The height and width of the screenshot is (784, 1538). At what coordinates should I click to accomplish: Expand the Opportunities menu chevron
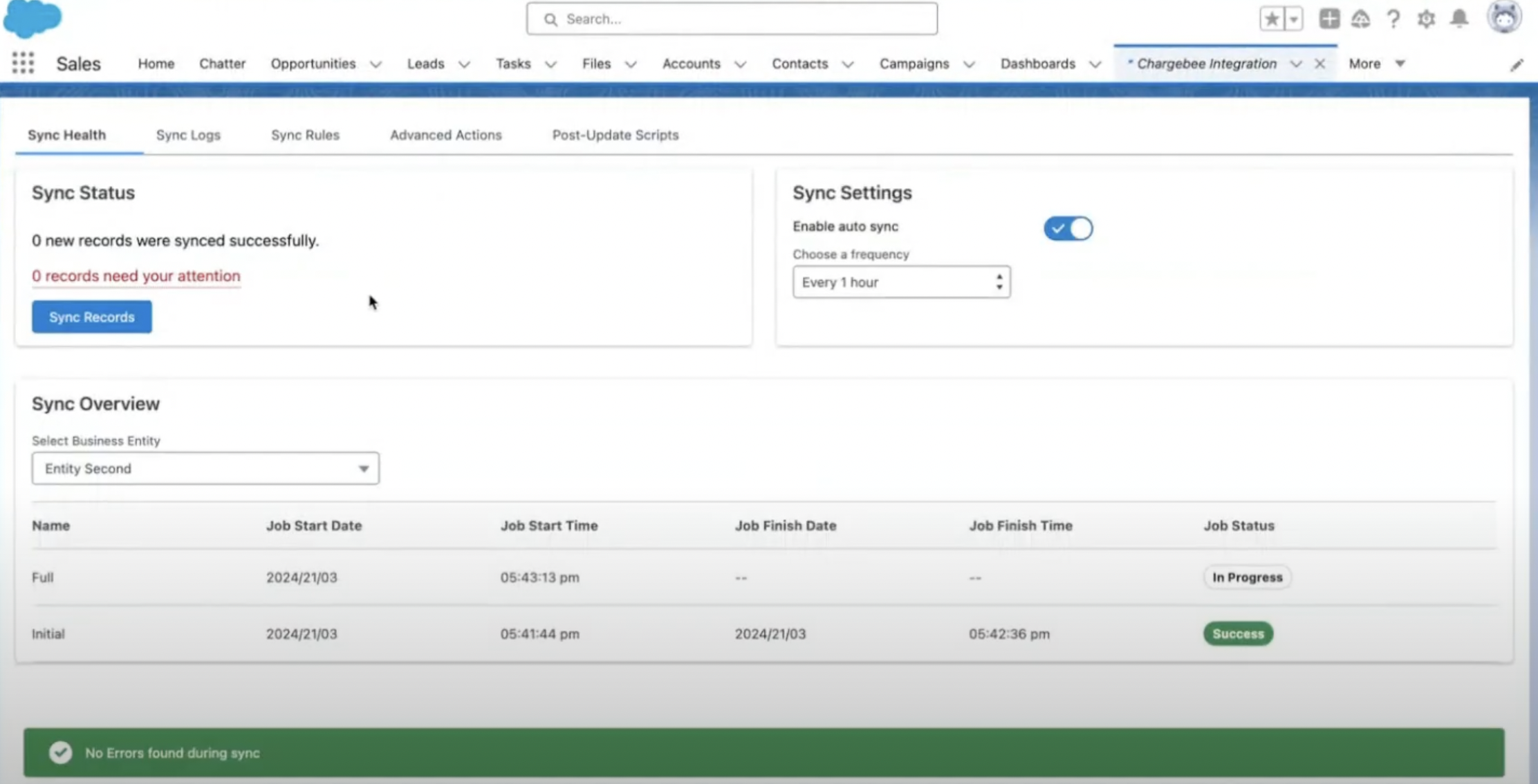(376, 64)
